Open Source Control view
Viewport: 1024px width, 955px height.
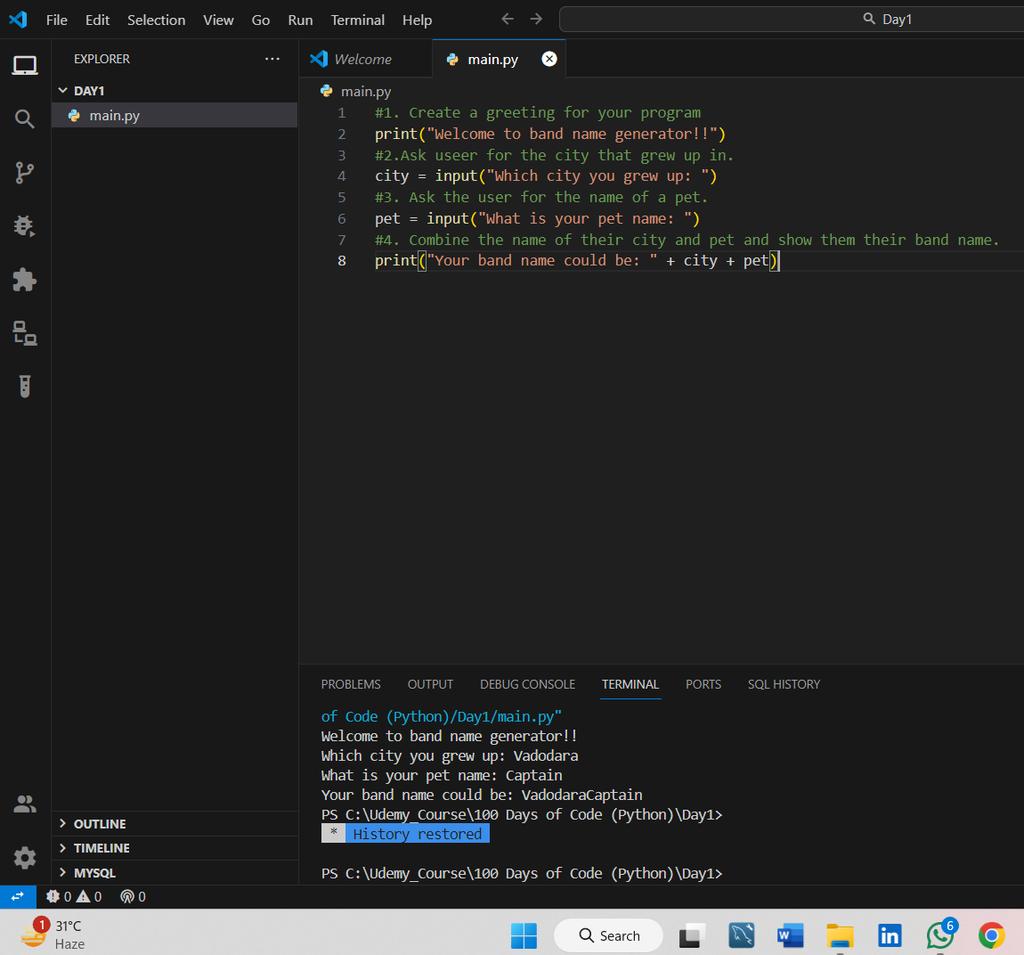(x=25, y=172)
